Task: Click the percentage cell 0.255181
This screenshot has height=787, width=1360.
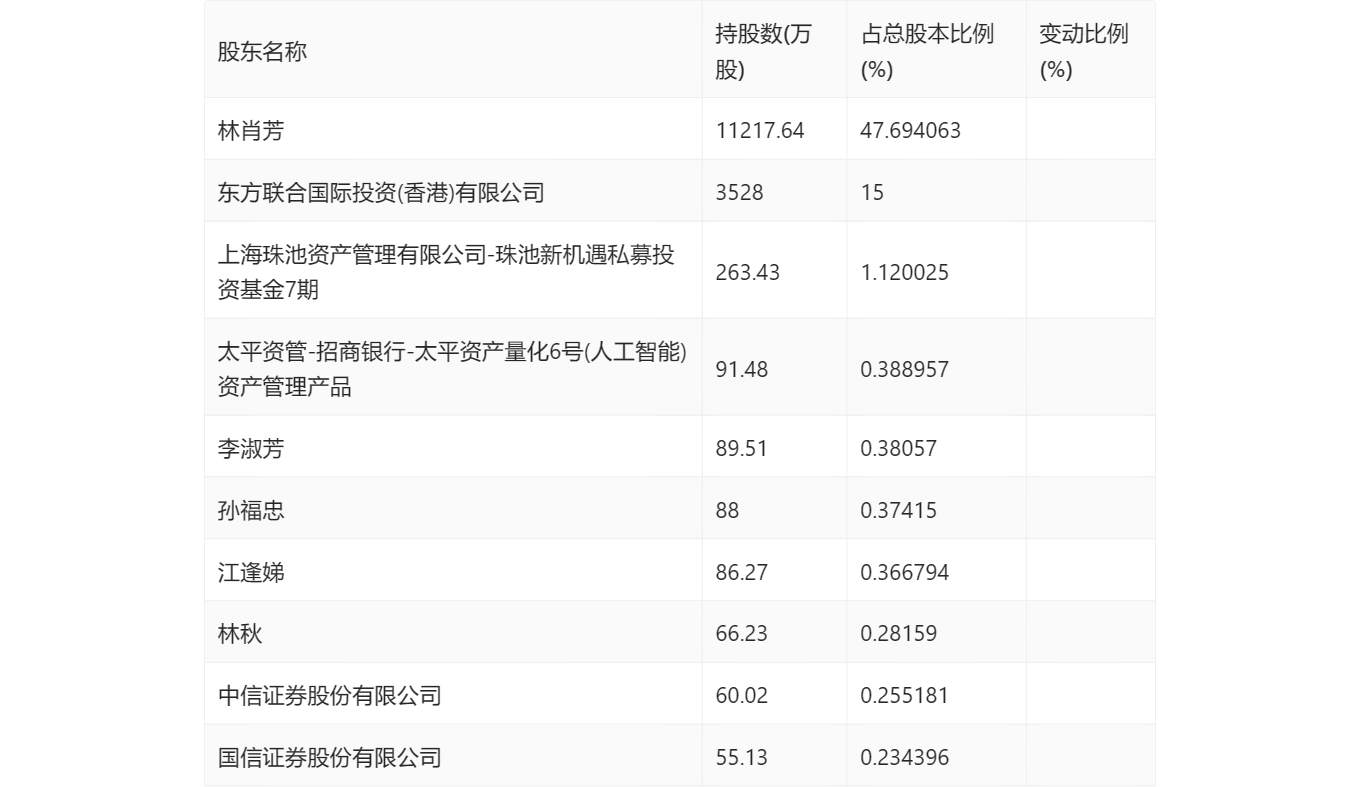Action: 904,695
